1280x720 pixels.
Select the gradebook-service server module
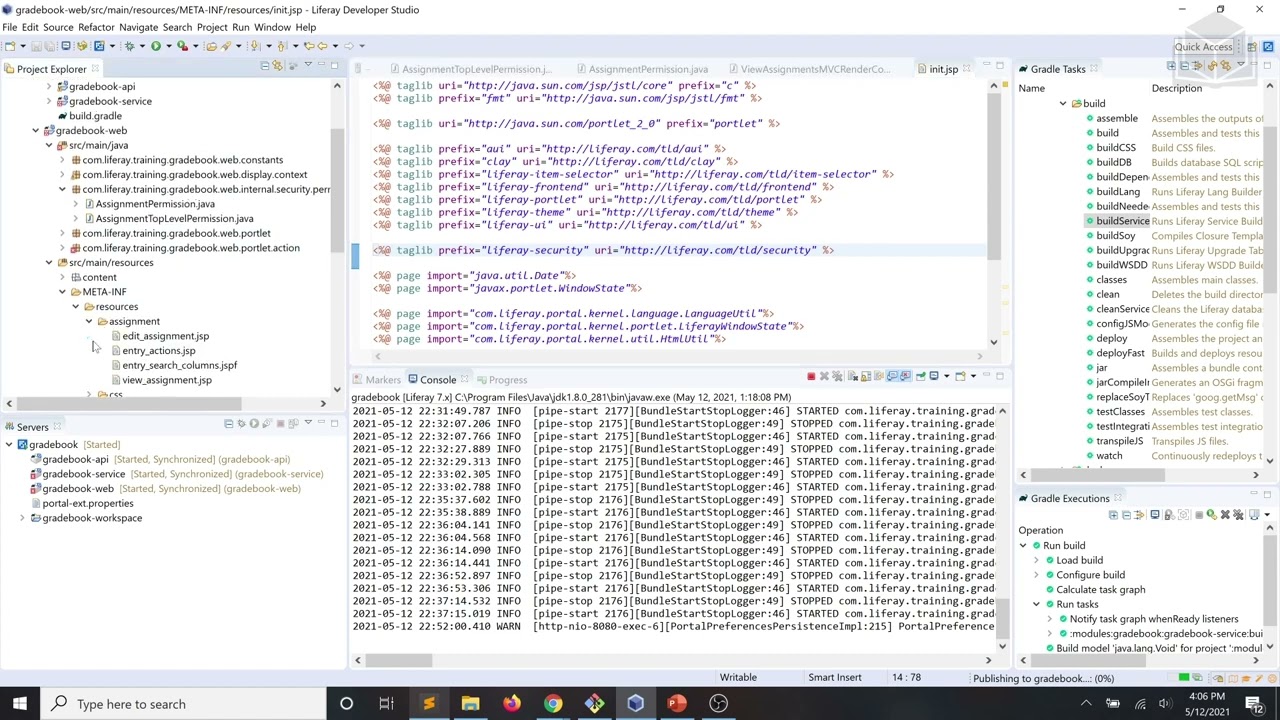pos(83,474)
